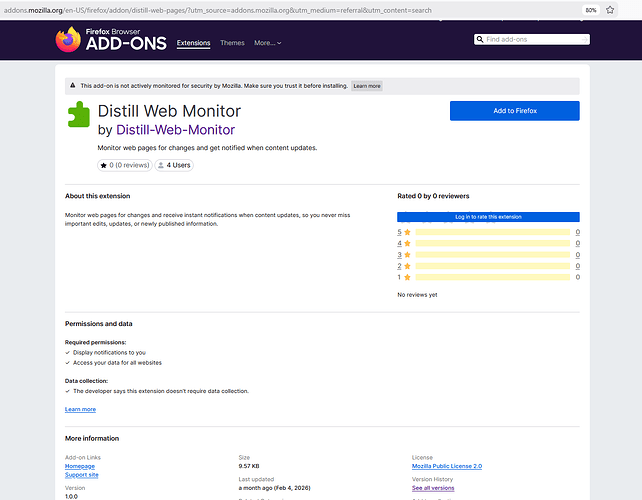Click the green puzzle piece extension icon
The width and height of the screenshot is (642, 500).
coord(78,116)
